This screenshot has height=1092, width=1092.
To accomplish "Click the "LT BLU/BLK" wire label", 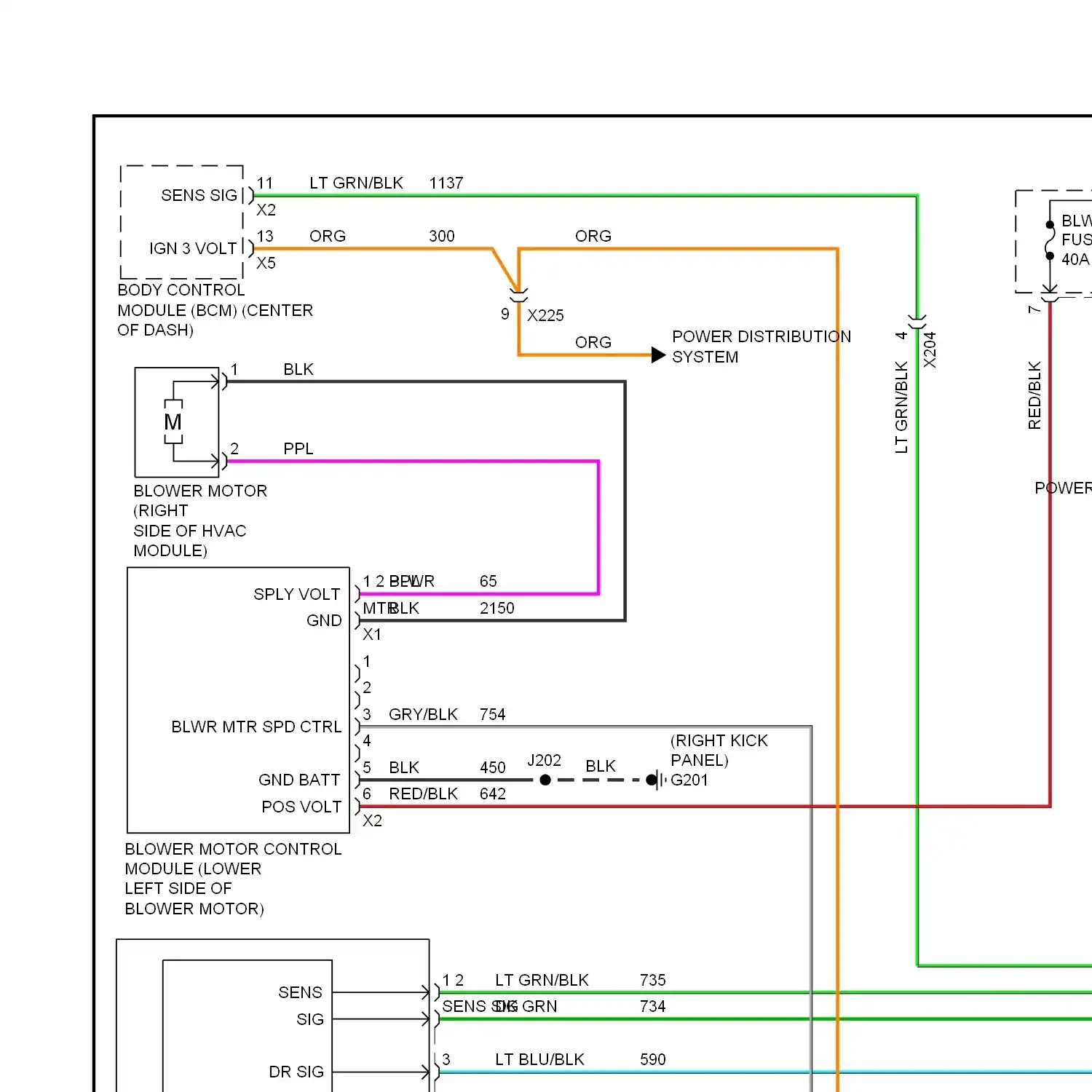I will (540, 1060).
